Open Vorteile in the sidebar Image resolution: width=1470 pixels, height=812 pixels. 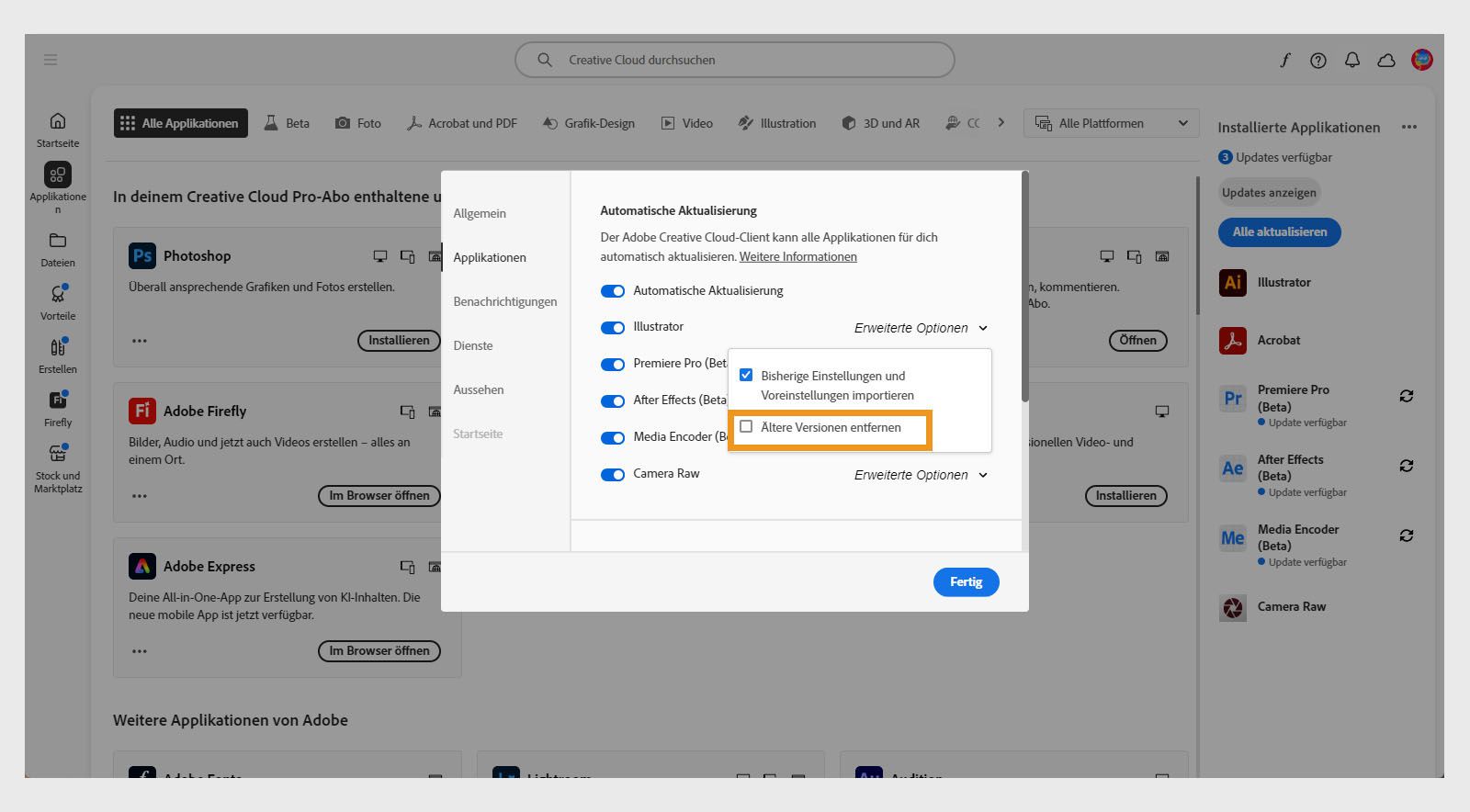(58, 302)
